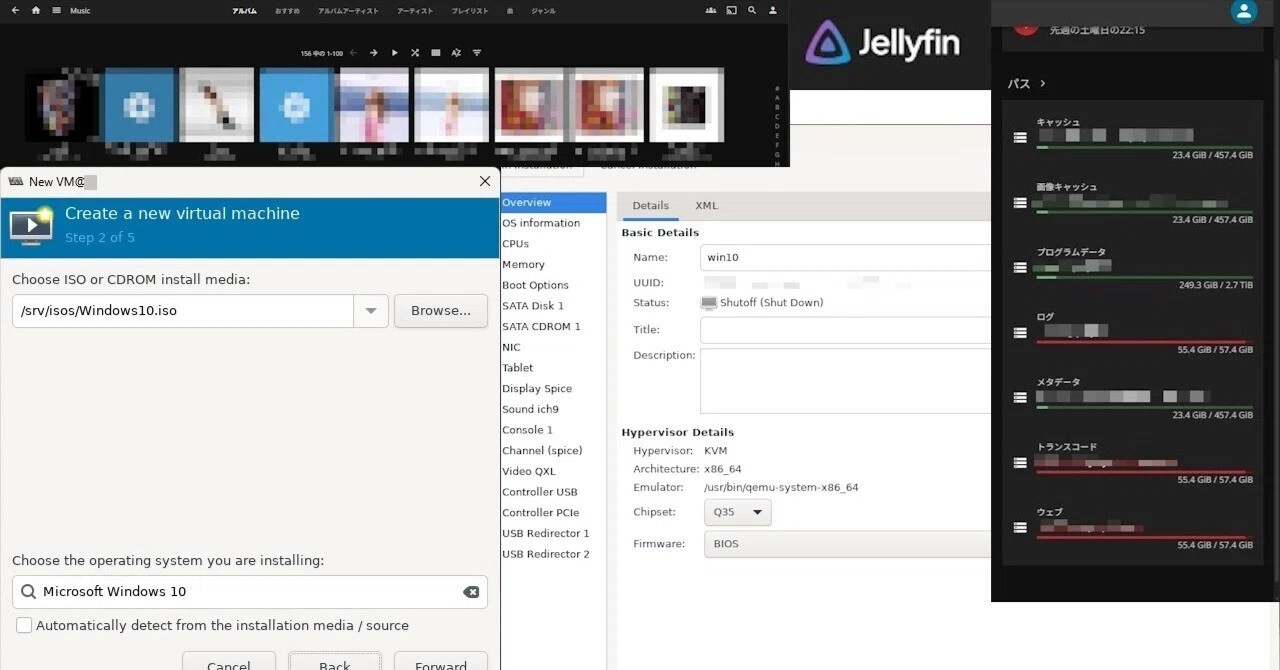Expand the パス section chevron
This screenshot has width=1280, height=670.
tap(1042, 84)
